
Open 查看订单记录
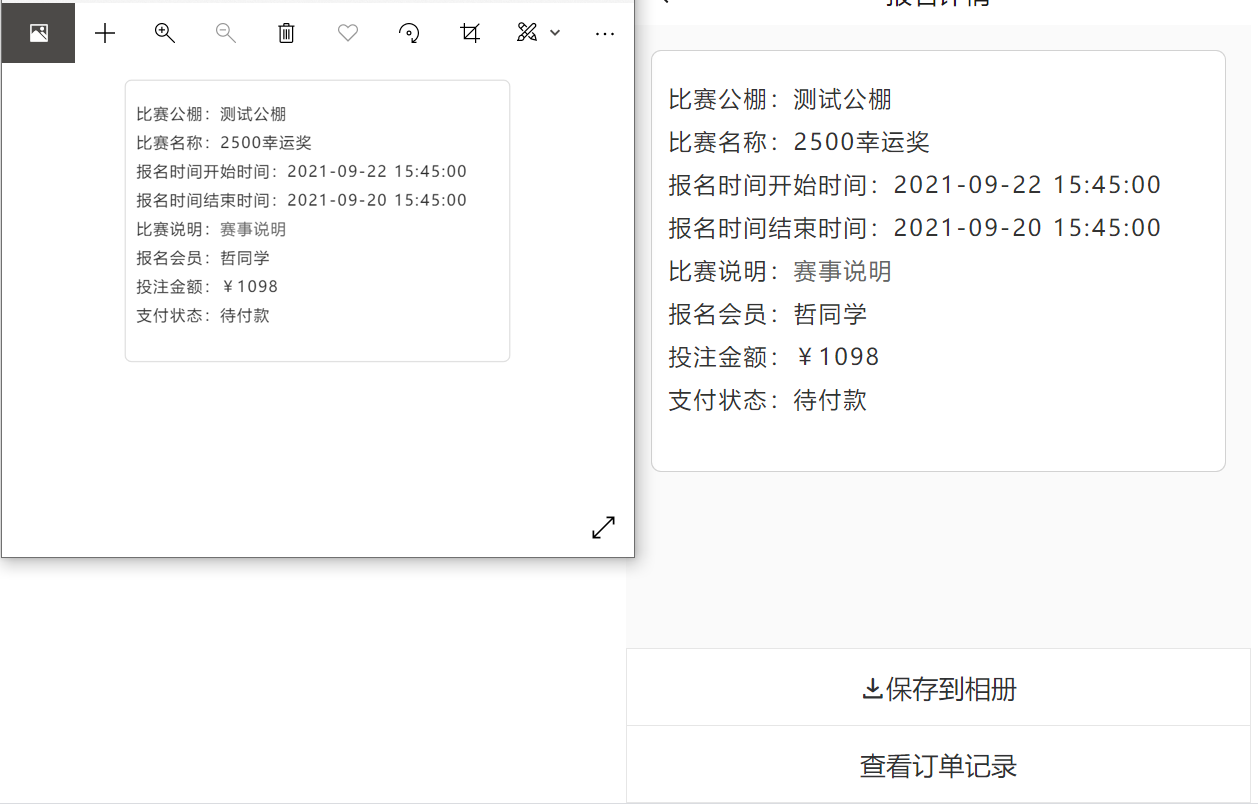937,764
